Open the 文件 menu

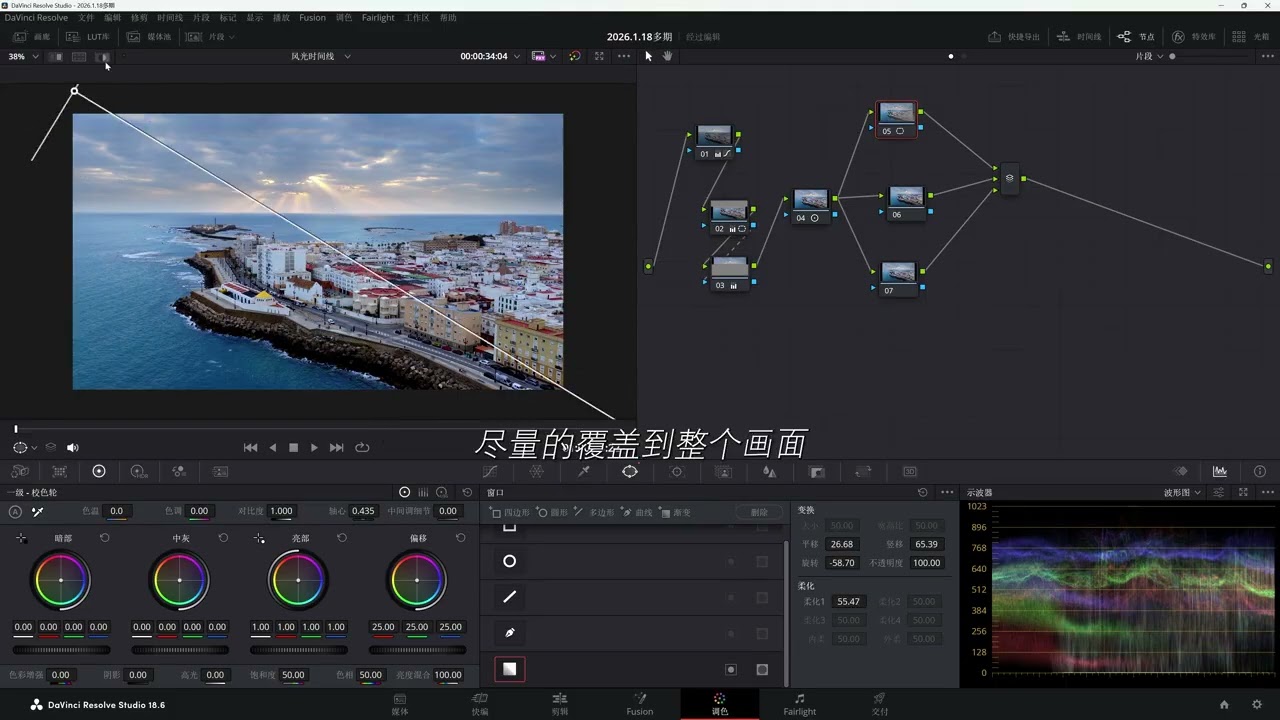pos(86,18)
